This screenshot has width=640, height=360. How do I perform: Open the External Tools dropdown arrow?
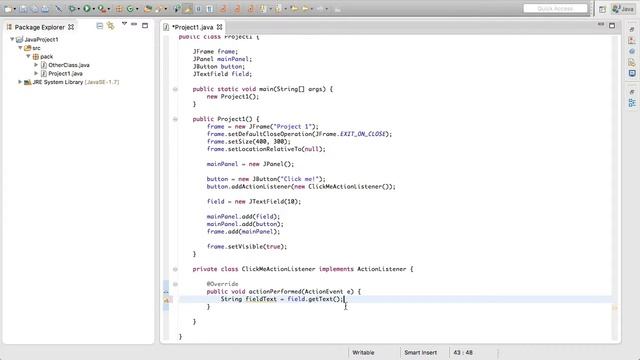[x=109, y=9]
